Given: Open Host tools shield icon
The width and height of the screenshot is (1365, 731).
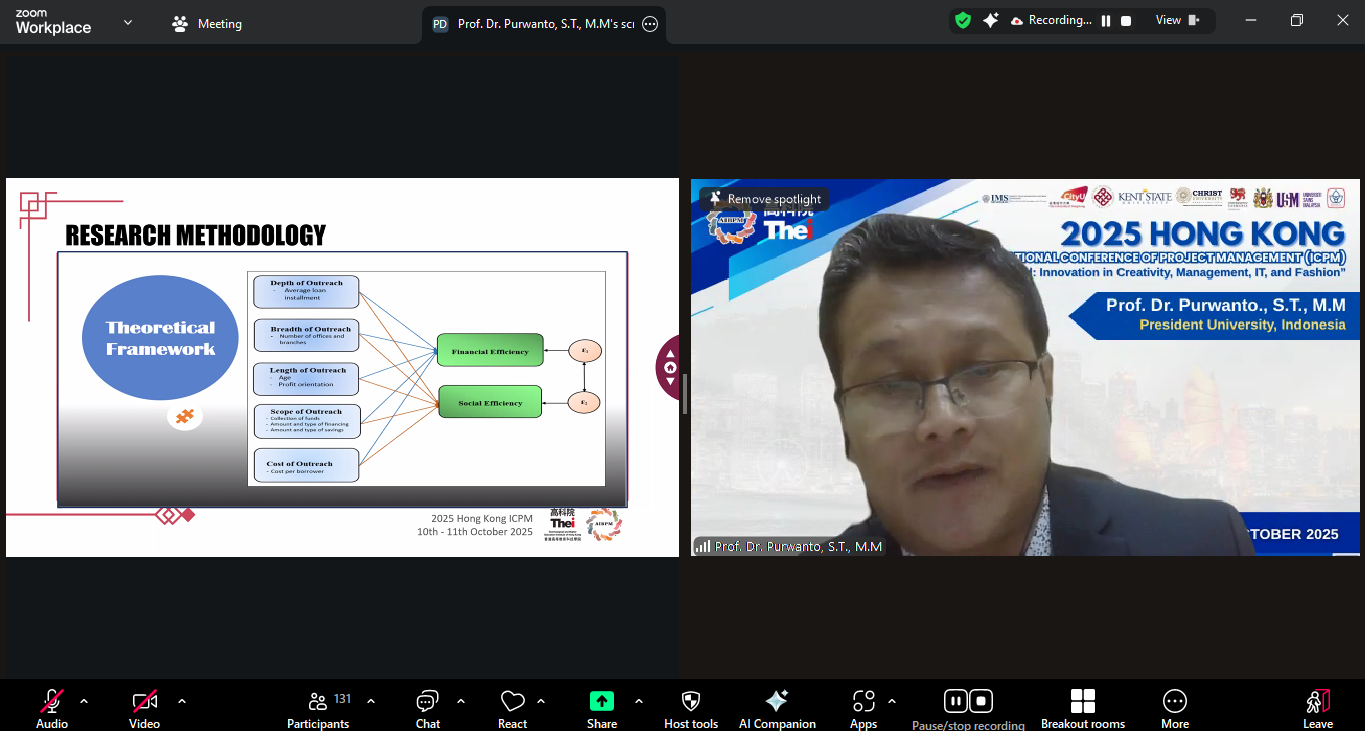Looking at the screenshot, I should pos(690,702).
